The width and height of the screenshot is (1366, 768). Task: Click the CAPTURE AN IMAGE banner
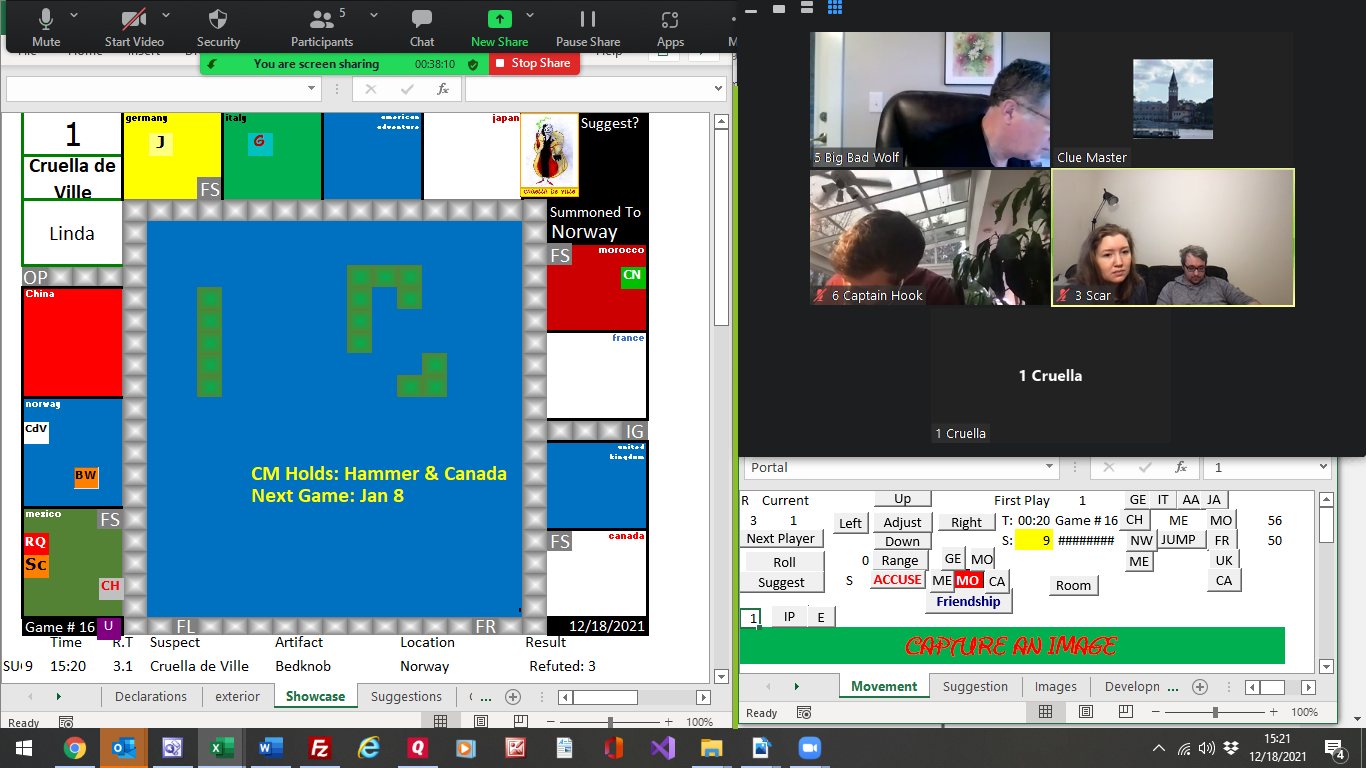pyautogui.click(x=1012, y=646)
